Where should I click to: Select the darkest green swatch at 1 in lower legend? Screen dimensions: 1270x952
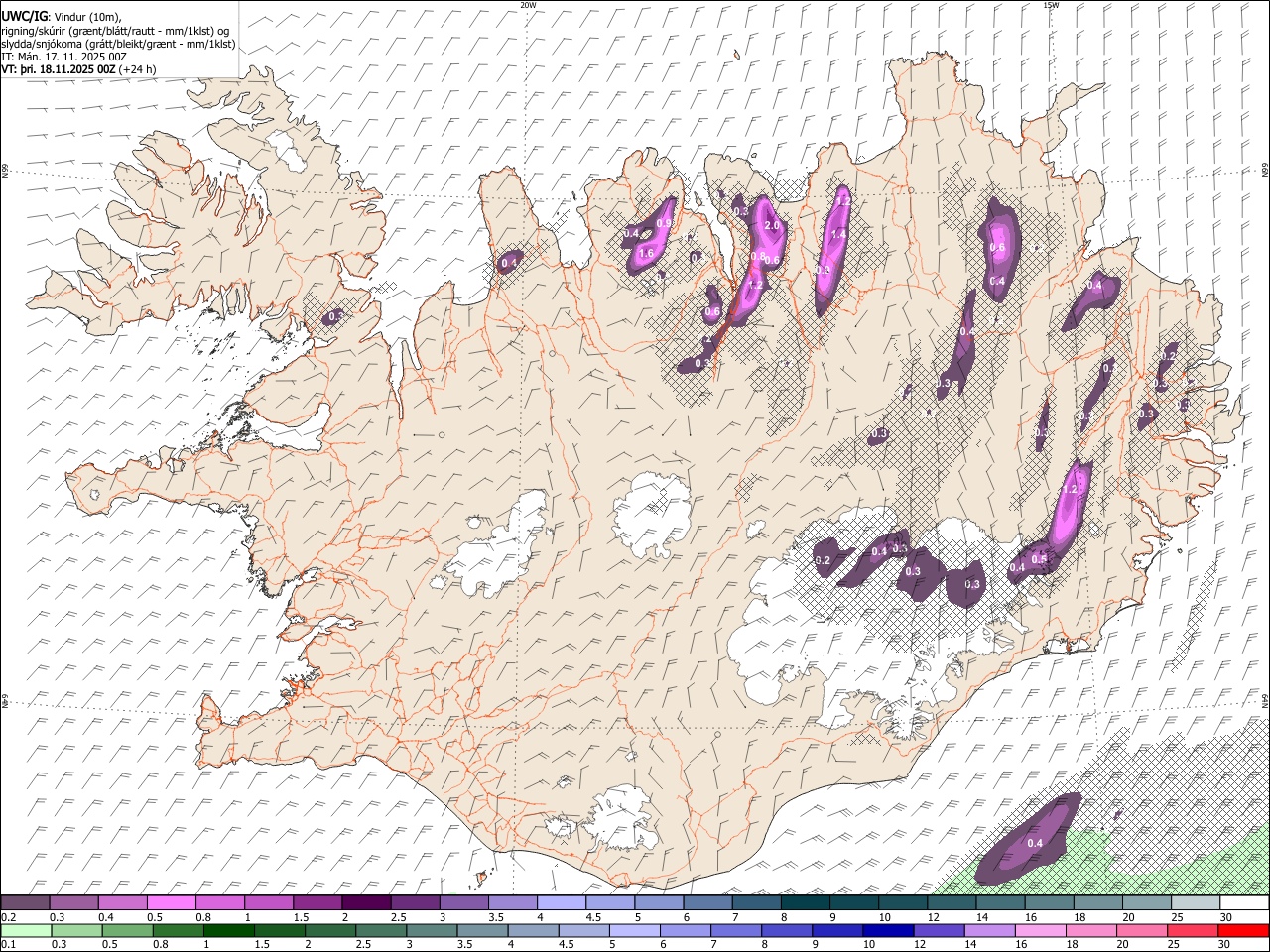pyautogui.click(x=228, y=931)
